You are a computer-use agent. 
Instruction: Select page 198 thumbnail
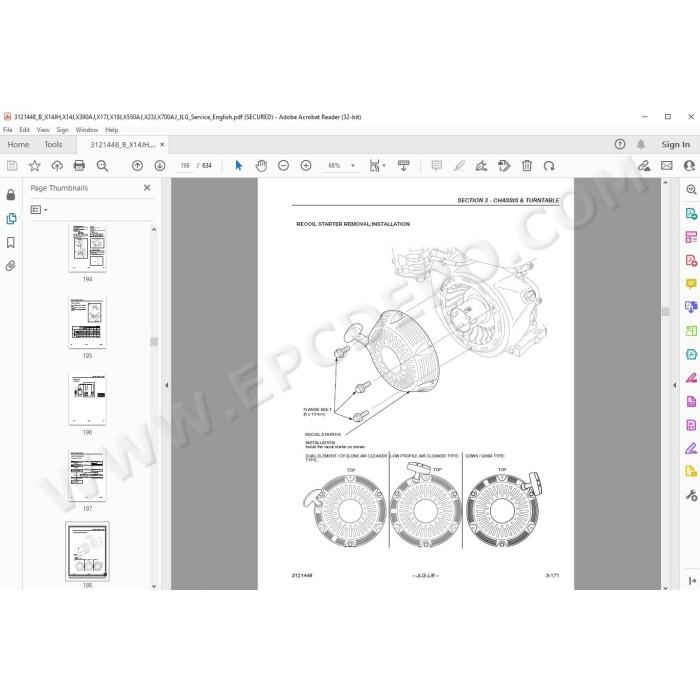pyautogui.click(x=87, y=551)
